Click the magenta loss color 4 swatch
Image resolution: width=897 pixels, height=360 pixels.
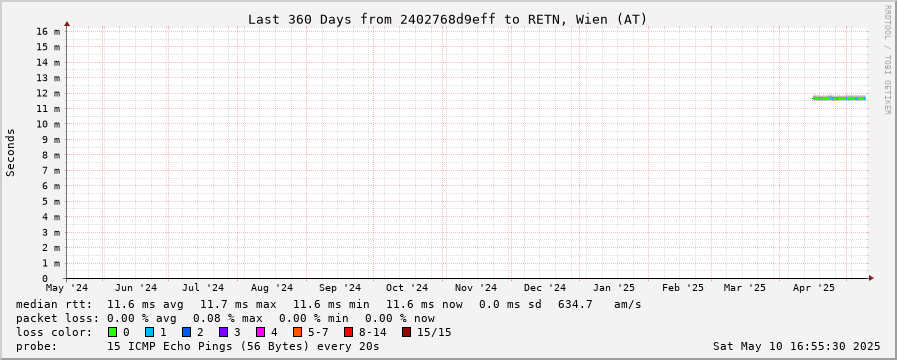click(x=260, y=332)
